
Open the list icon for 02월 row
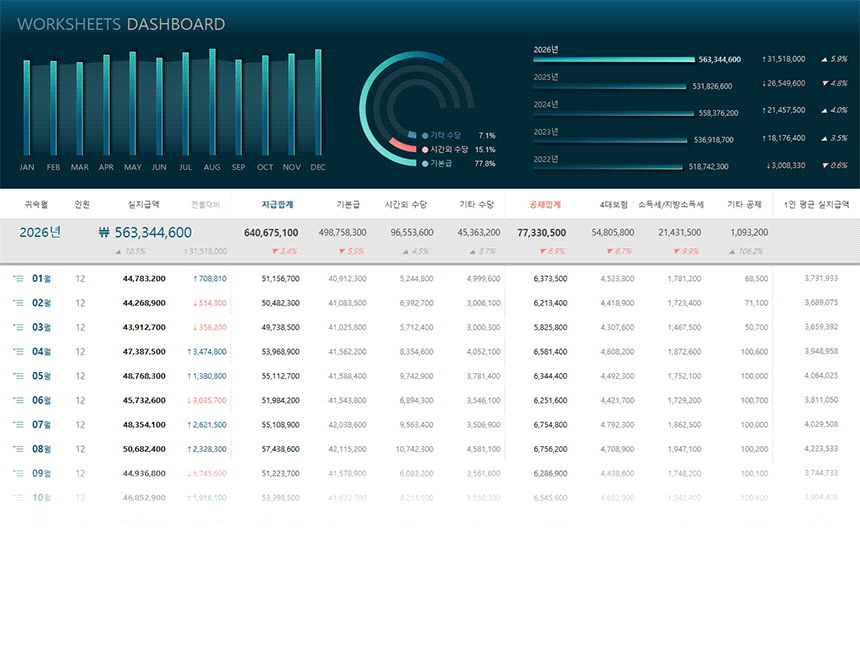point(18,303)
